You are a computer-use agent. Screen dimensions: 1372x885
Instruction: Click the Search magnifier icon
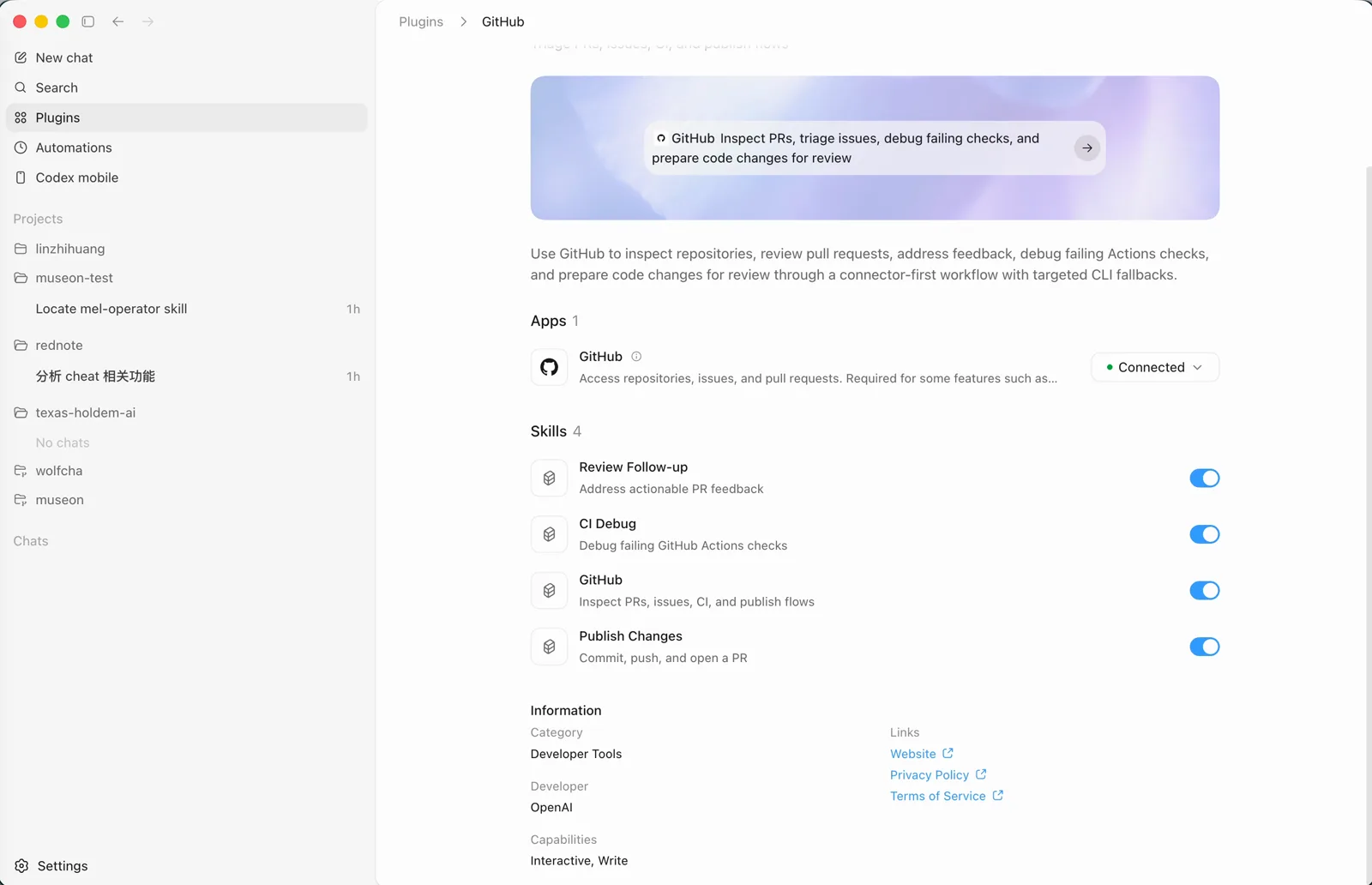[21, 87]
